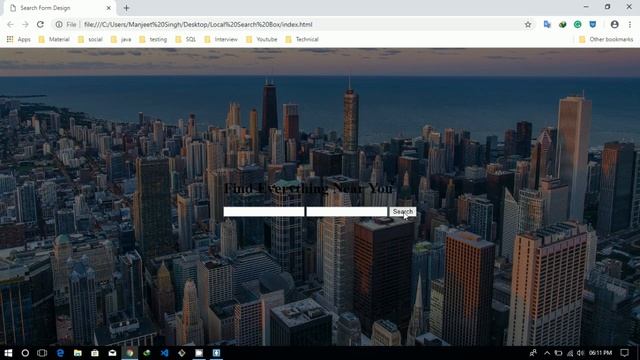Screen dimensions: 640x360
Task: Click the second search input field
Action: [x=347, y=211]
